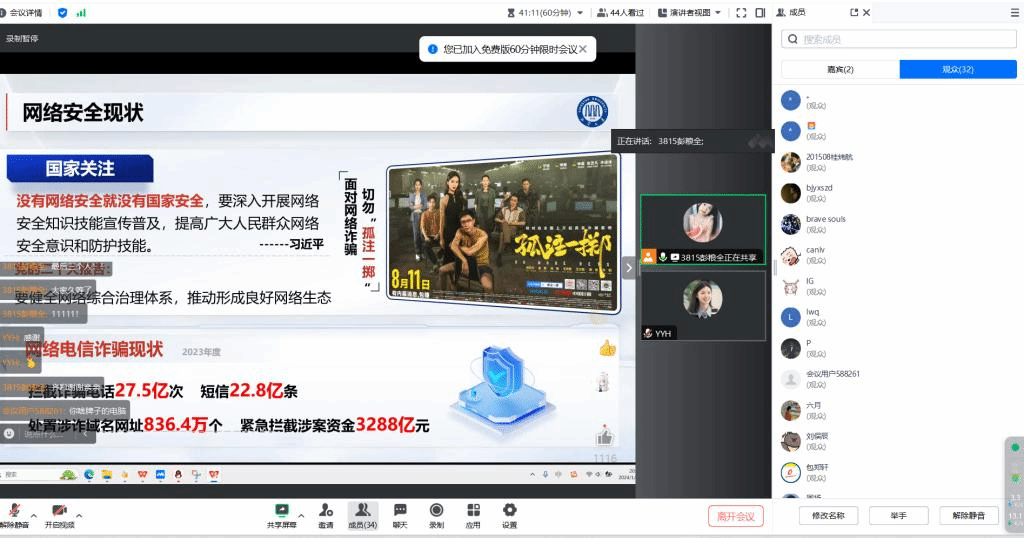
Task: Click the Unmute (解除静音) panel button
Action: coord(968,515)
